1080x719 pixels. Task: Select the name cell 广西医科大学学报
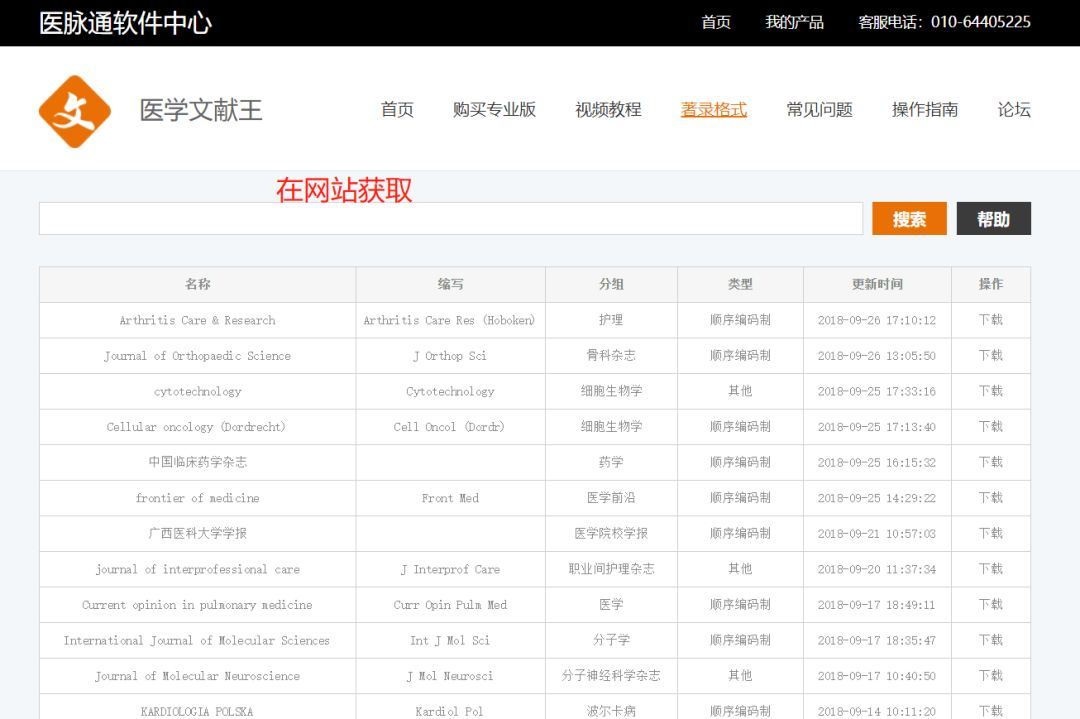click(x=198, y=533)
